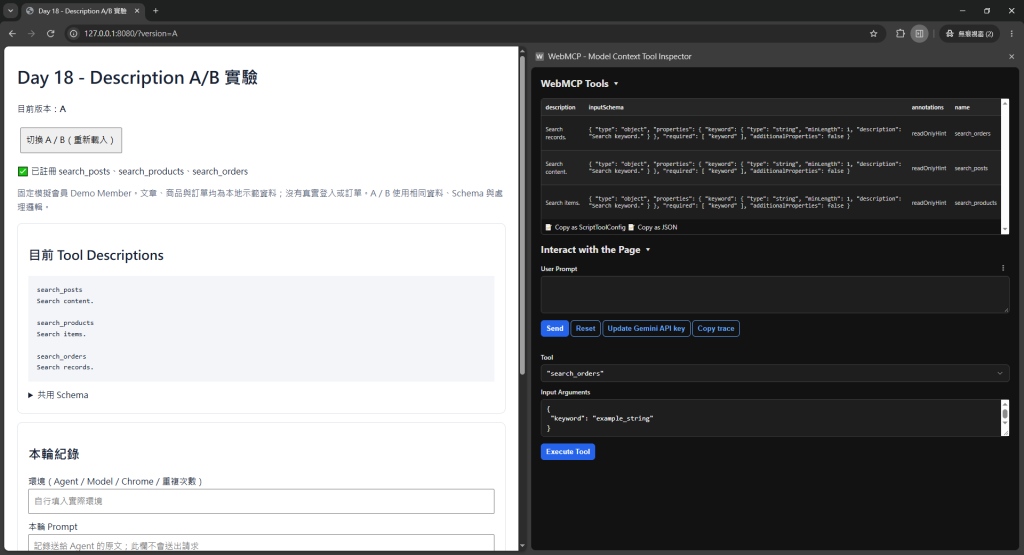
Task: Close the Day 18 browser tab
Action: click(x=137, y=10)
